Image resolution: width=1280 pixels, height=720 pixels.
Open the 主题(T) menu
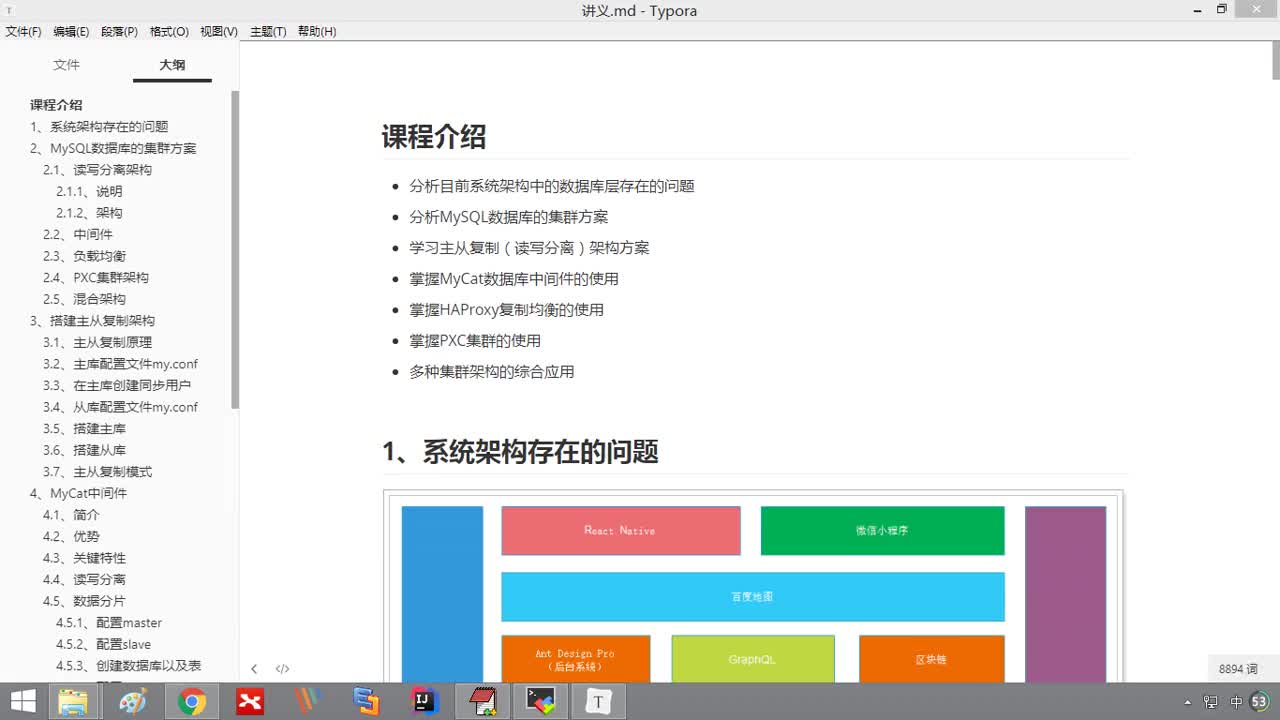[x=268, y=31]
